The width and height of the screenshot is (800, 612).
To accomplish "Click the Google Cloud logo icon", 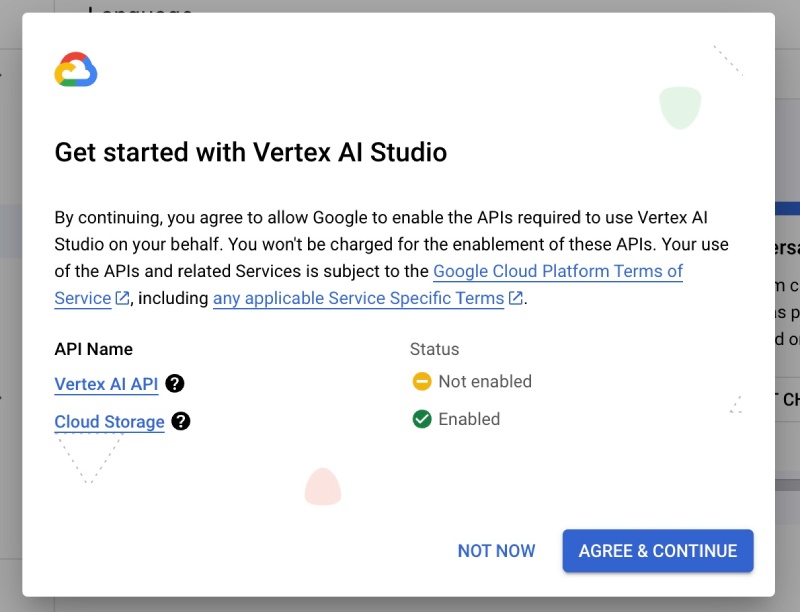I will click(77, 69).
